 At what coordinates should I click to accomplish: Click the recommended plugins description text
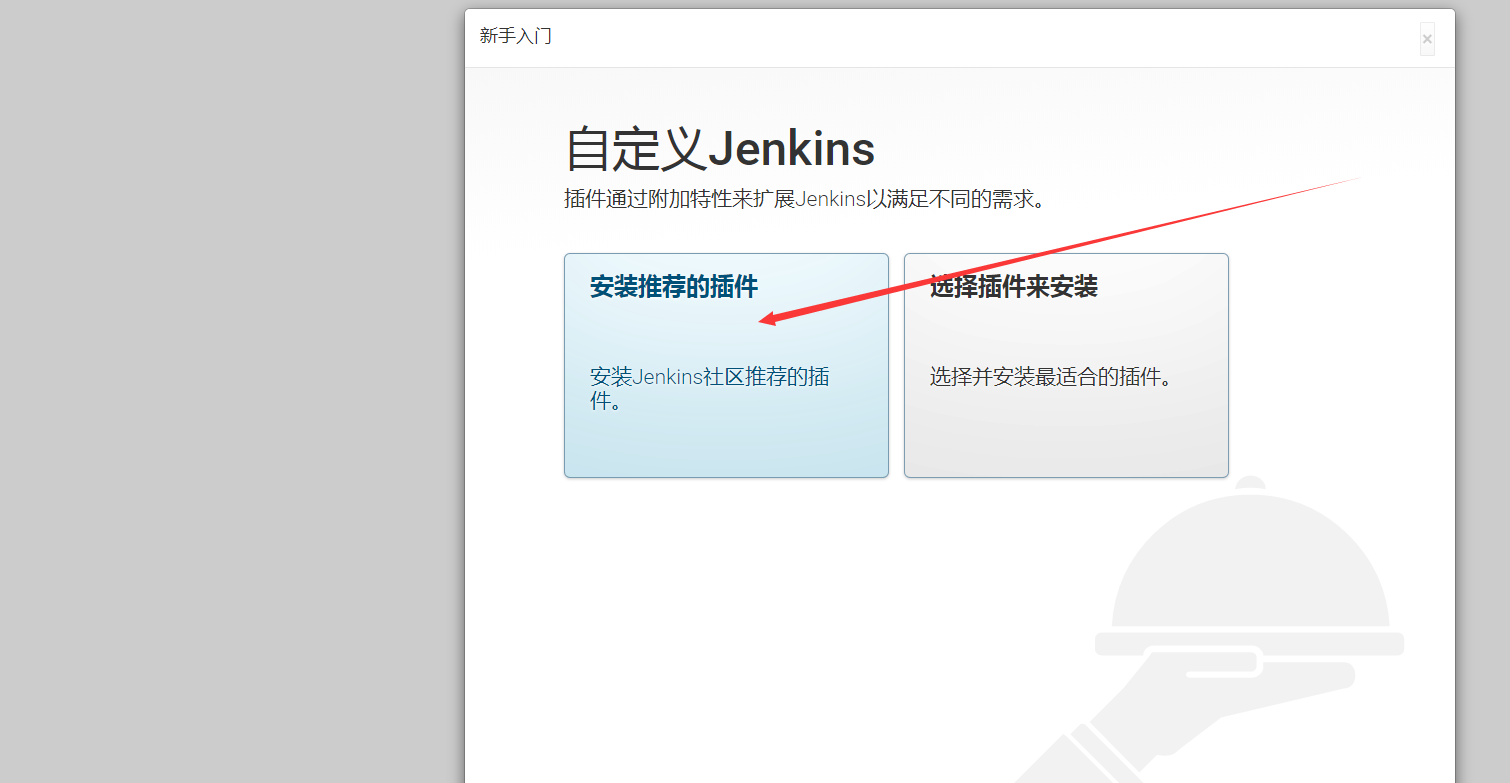(x=707, y=389)
